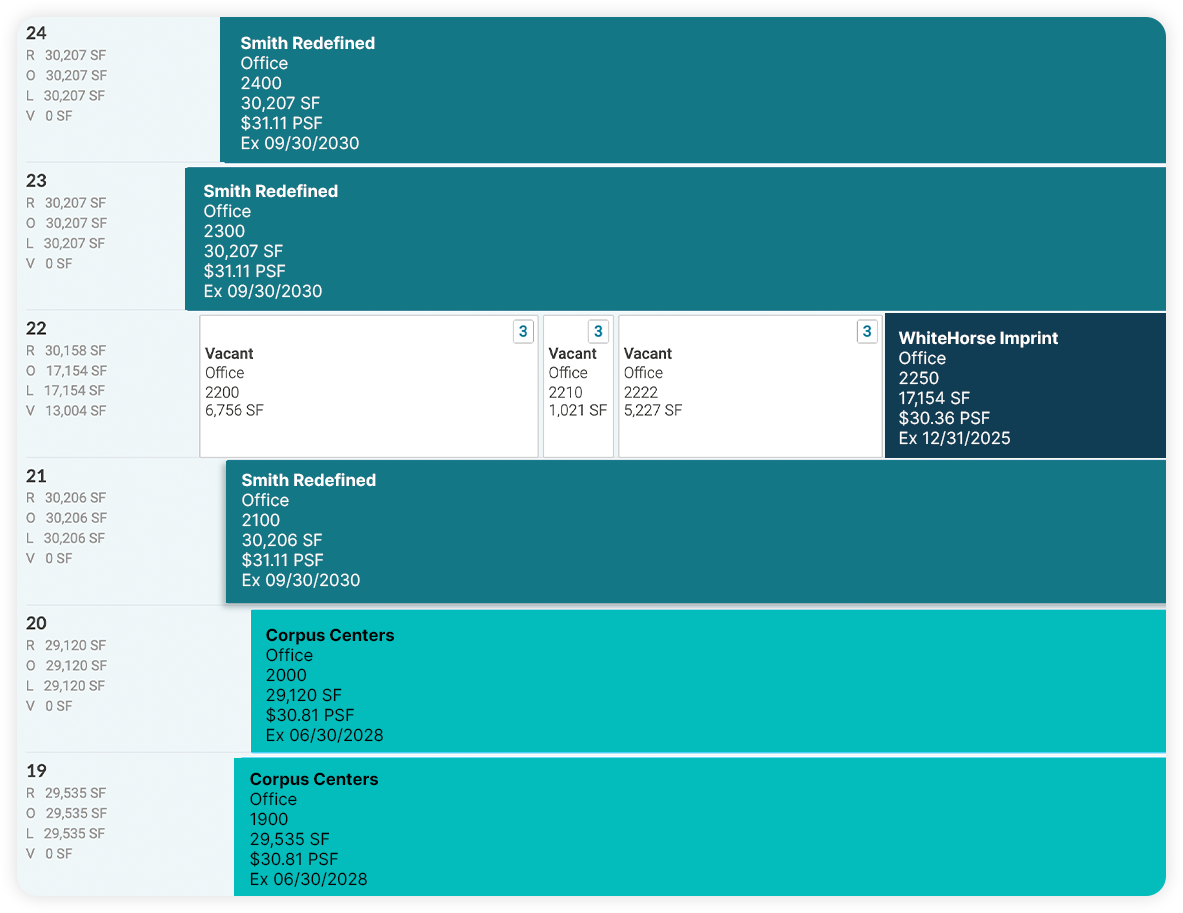Click the deal count badge on vacant suite 2200
Screen dimensions: 1183x913
pos(523,331)
